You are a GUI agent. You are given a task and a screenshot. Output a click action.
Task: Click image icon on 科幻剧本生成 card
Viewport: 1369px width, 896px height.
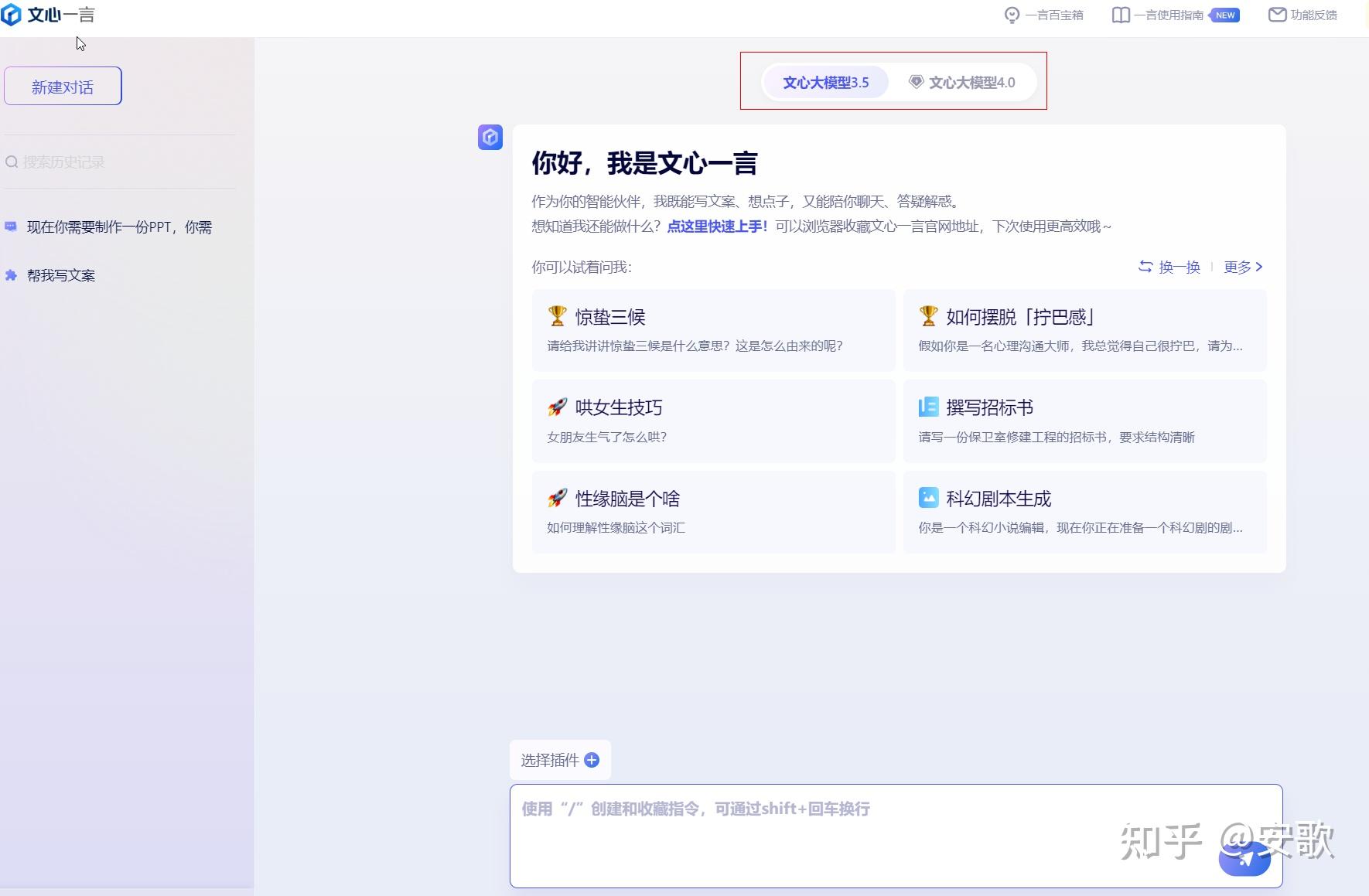point(928,497)
